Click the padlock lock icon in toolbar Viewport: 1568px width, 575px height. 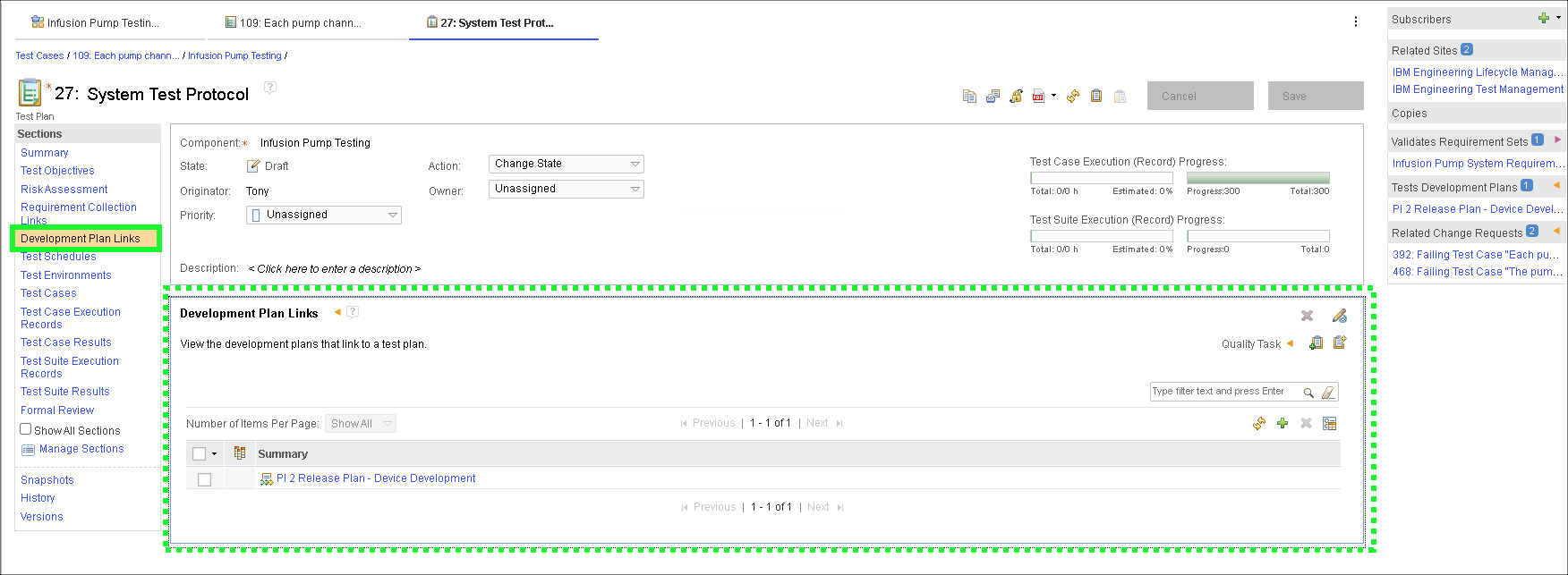click(1016, 97)
